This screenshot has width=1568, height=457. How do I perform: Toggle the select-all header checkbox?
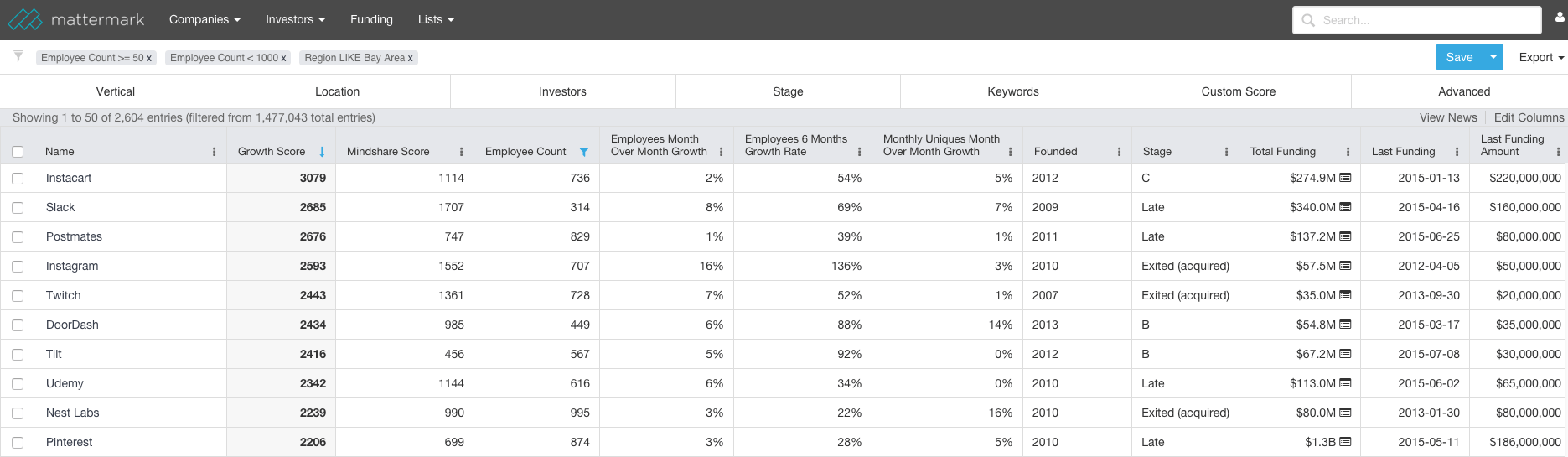point(18,152)
